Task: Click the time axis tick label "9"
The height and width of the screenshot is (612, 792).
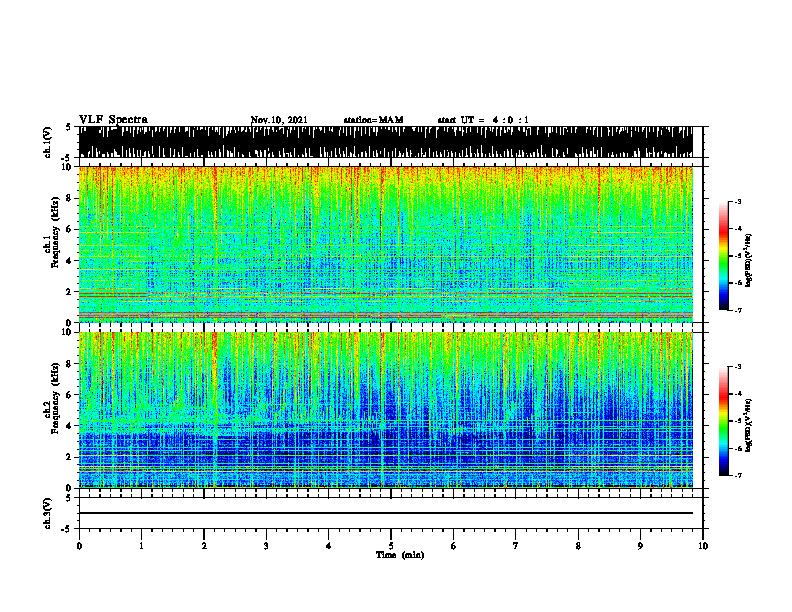Action: click(x=640, y=546)
